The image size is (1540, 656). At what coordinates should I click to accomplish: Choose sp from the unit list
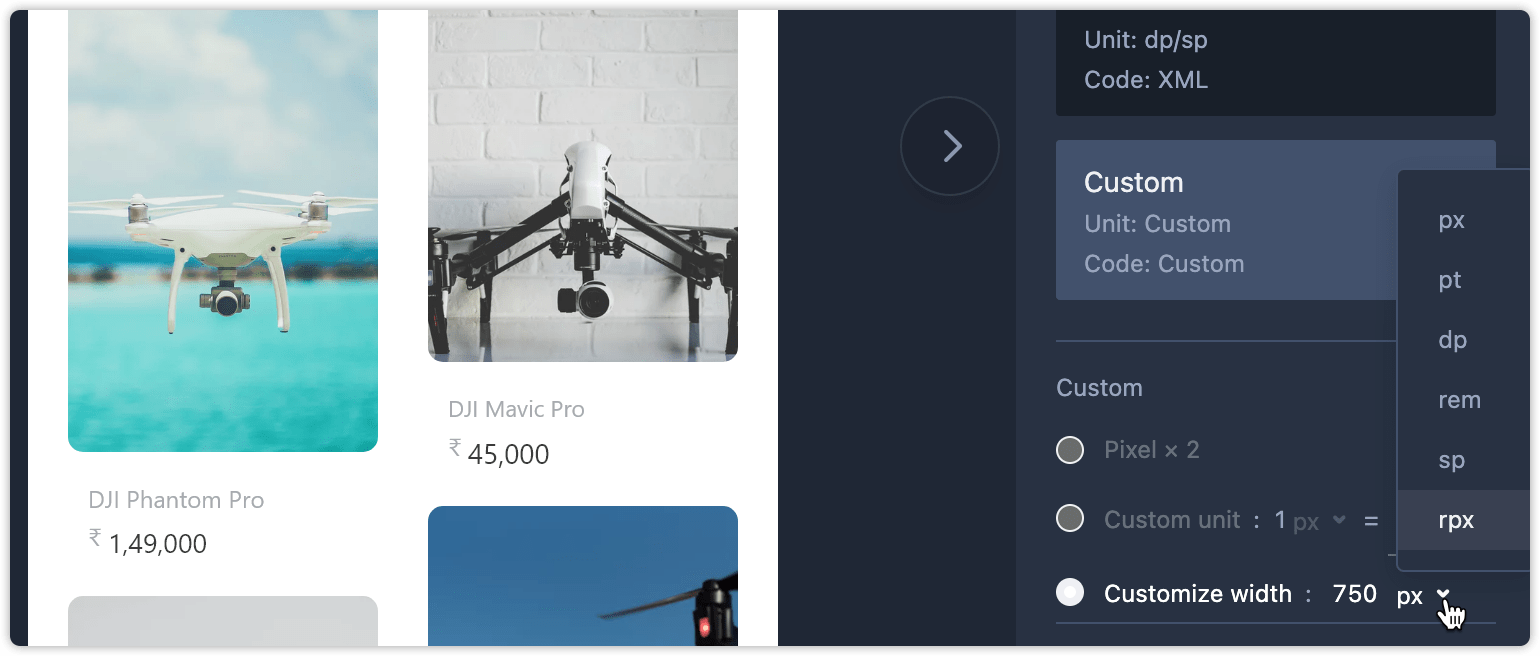(1463, 460)
